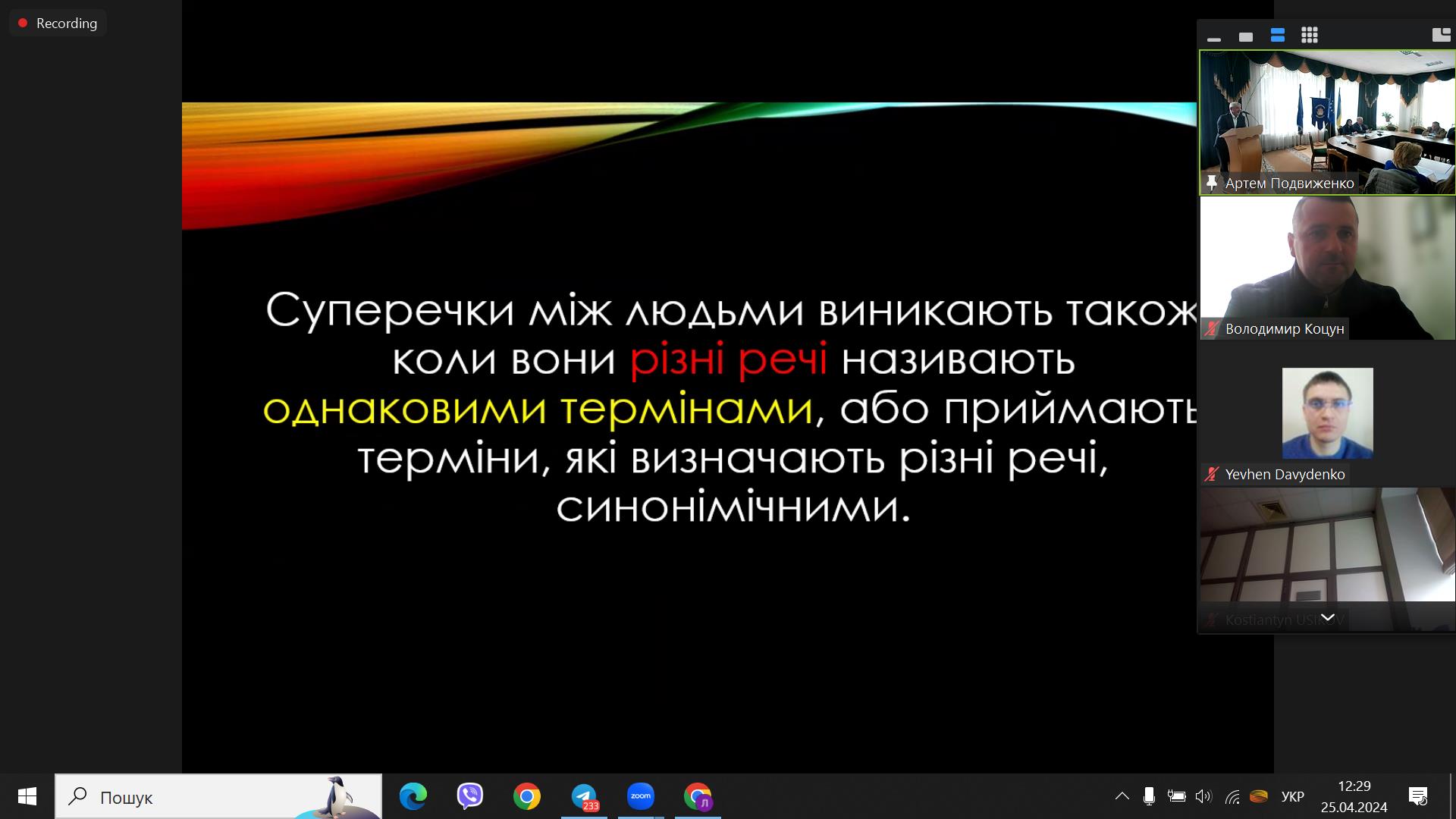Expand more participants with down chevron
This screenshot has width=1456, height=819.
click(1328, 617)
